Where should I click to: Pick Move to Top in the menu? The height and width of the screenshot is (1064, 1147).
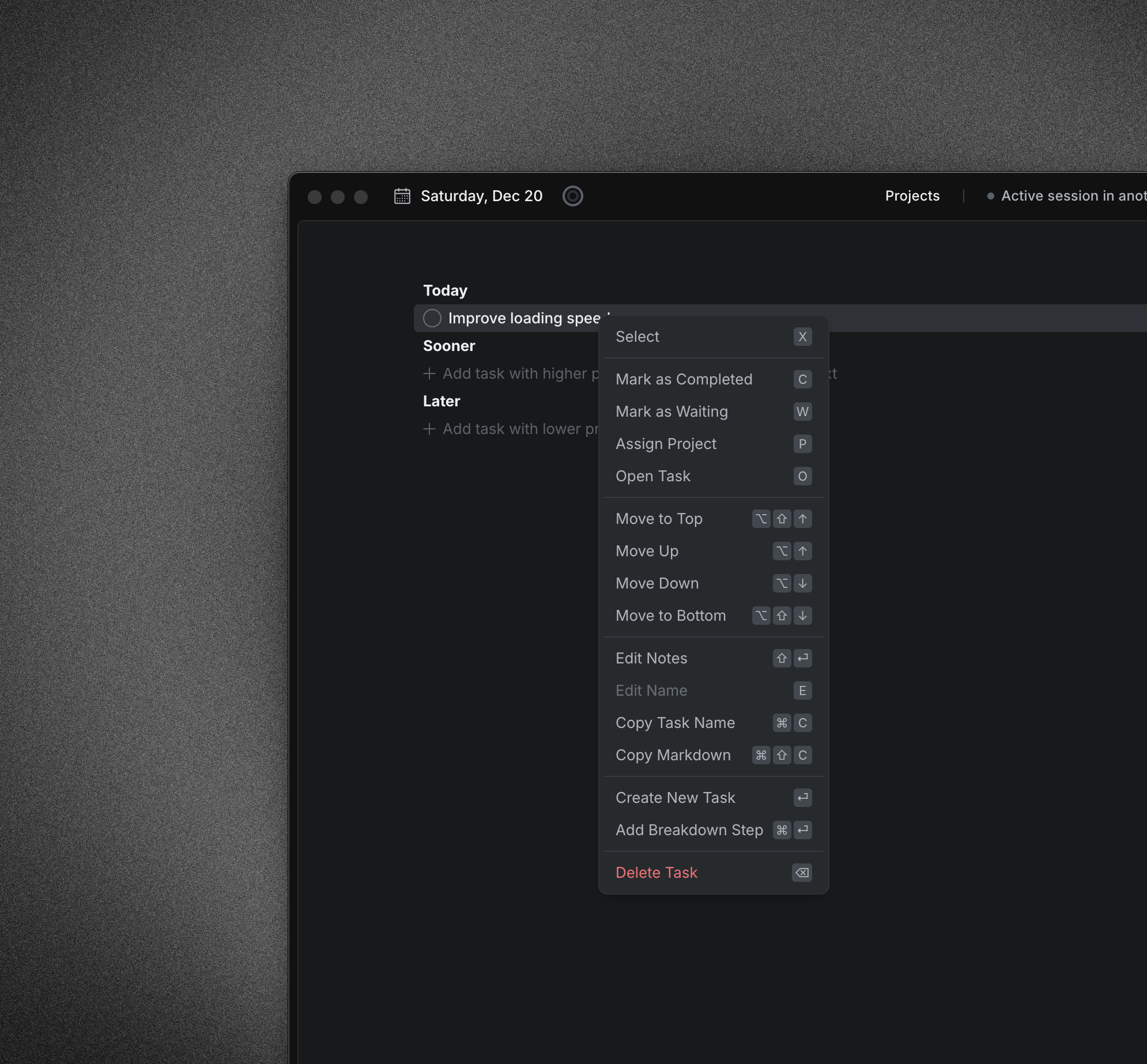click(x=659, y=519)
